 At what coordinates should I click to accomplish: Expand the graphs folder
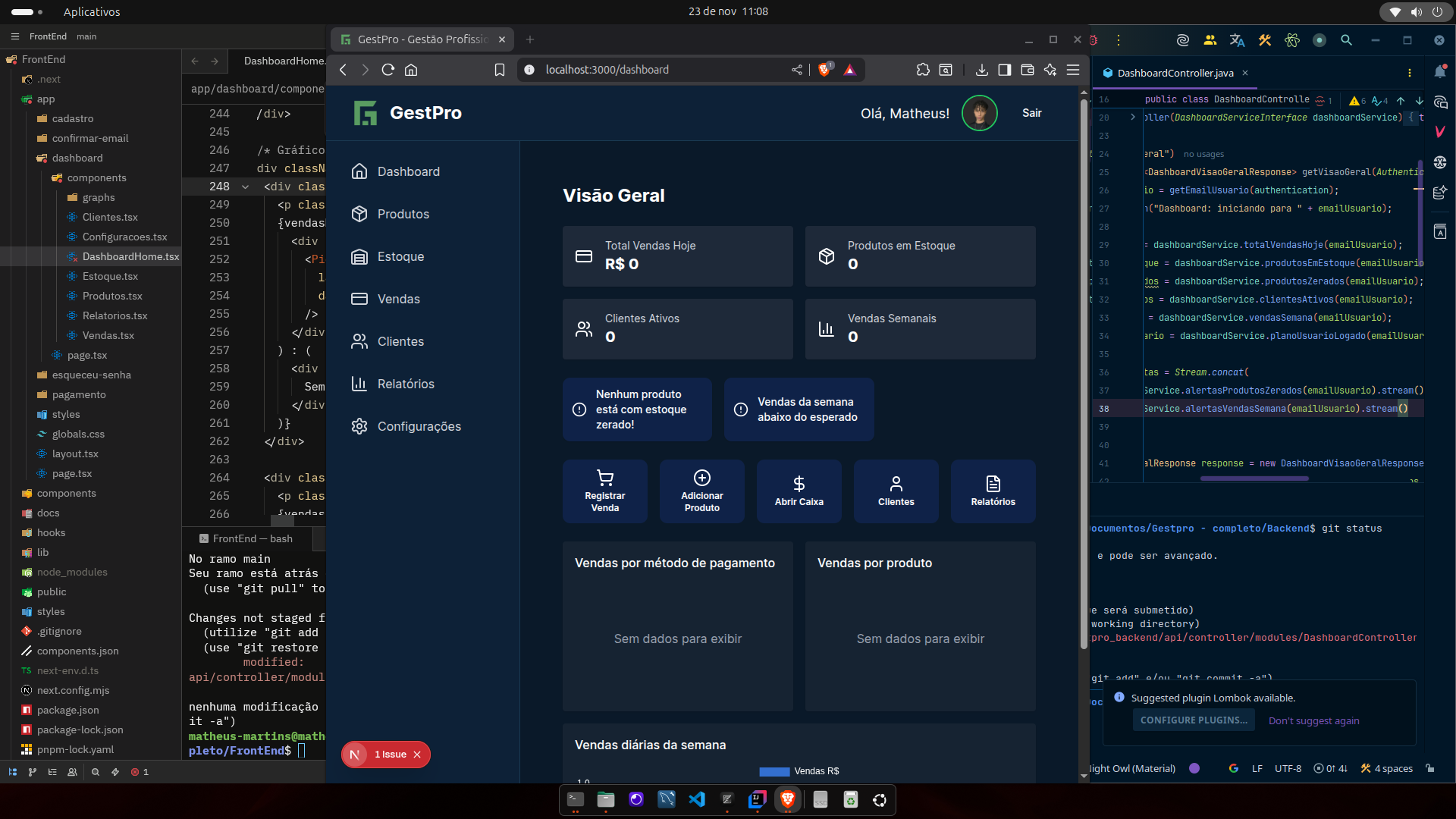pyautogui.click(x=99, y=197)
